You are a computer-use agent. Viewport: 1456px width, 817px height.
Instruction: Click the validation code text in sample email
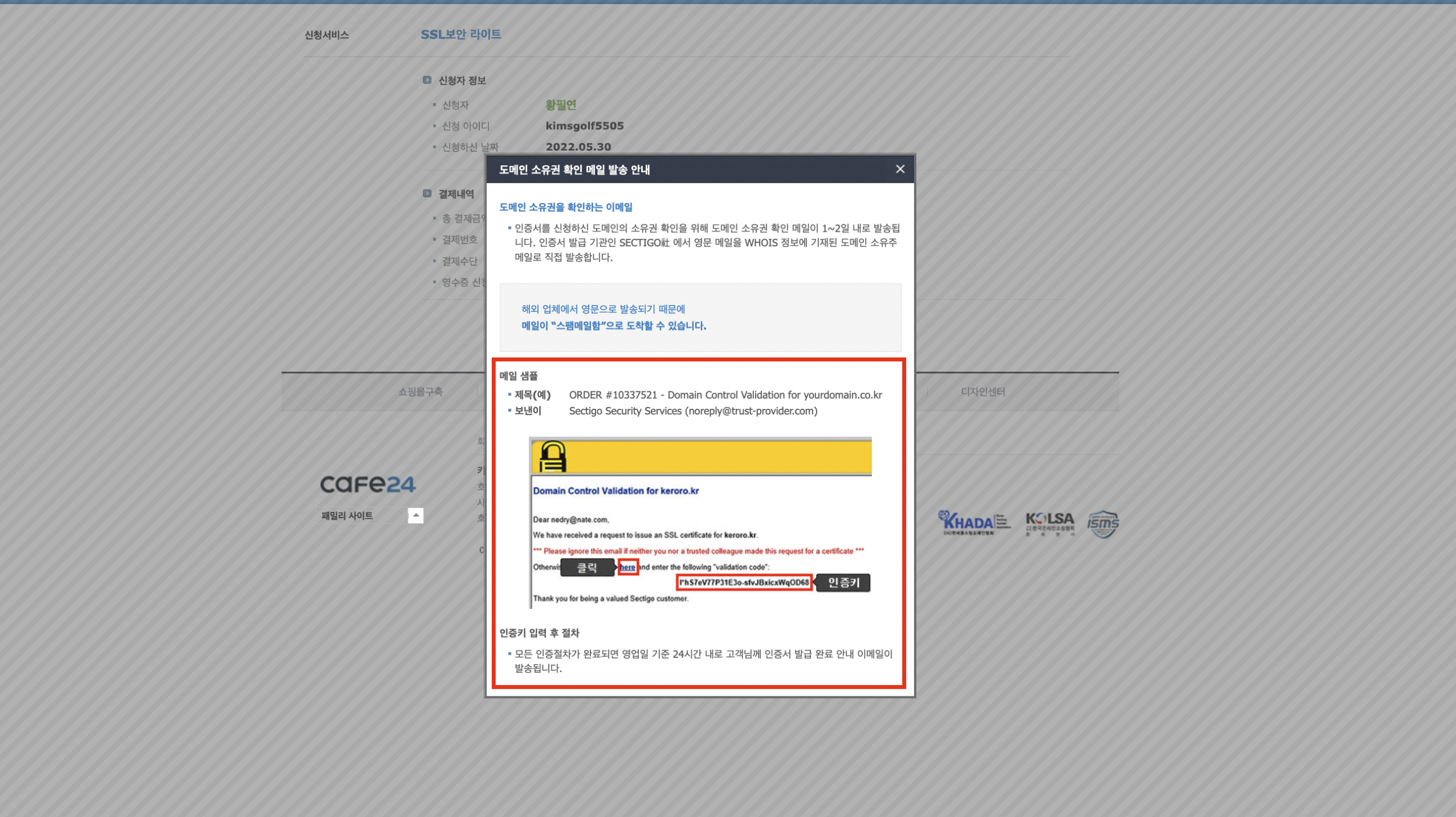[744, 582]
